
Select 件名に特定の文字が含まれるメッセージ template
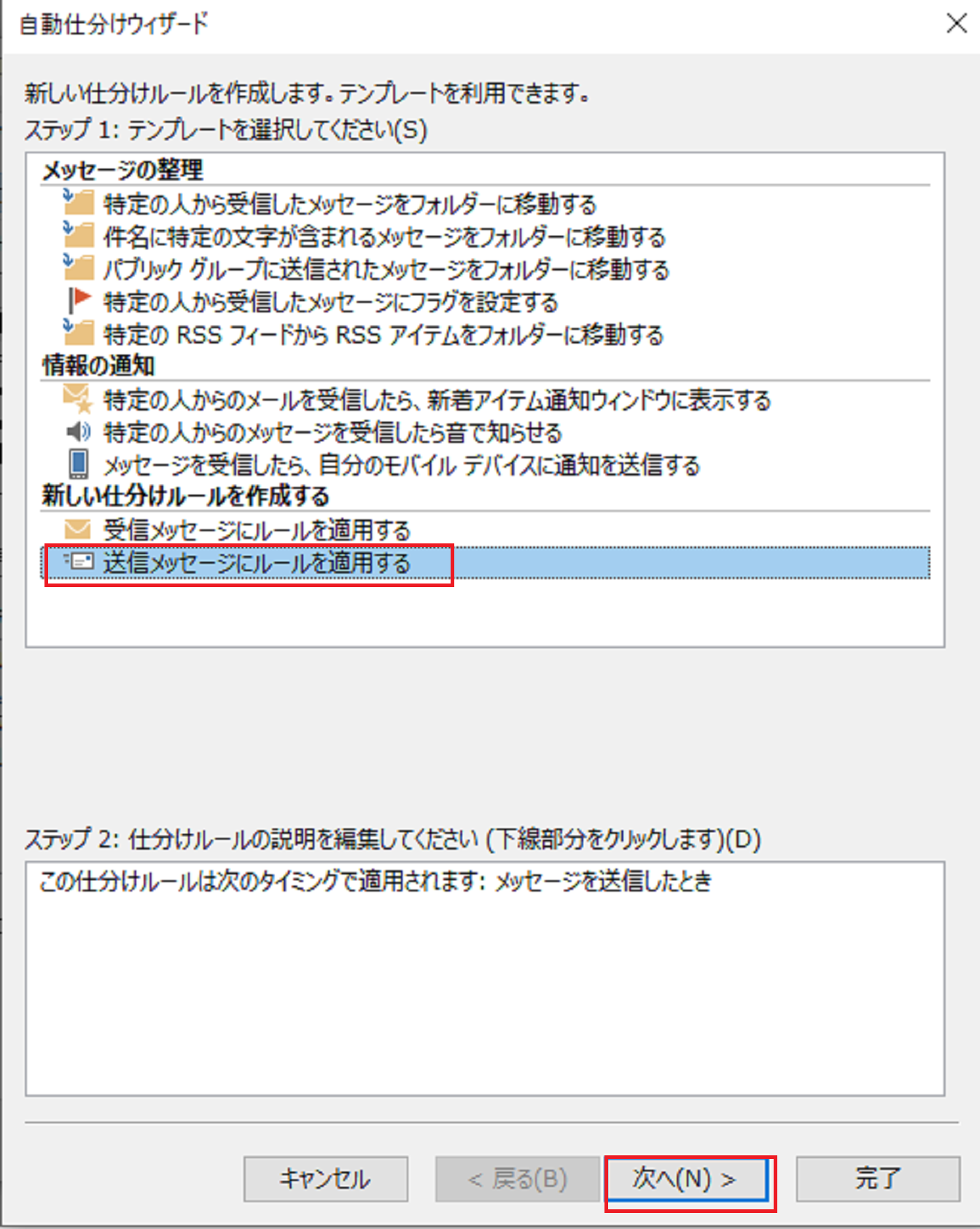384,236
